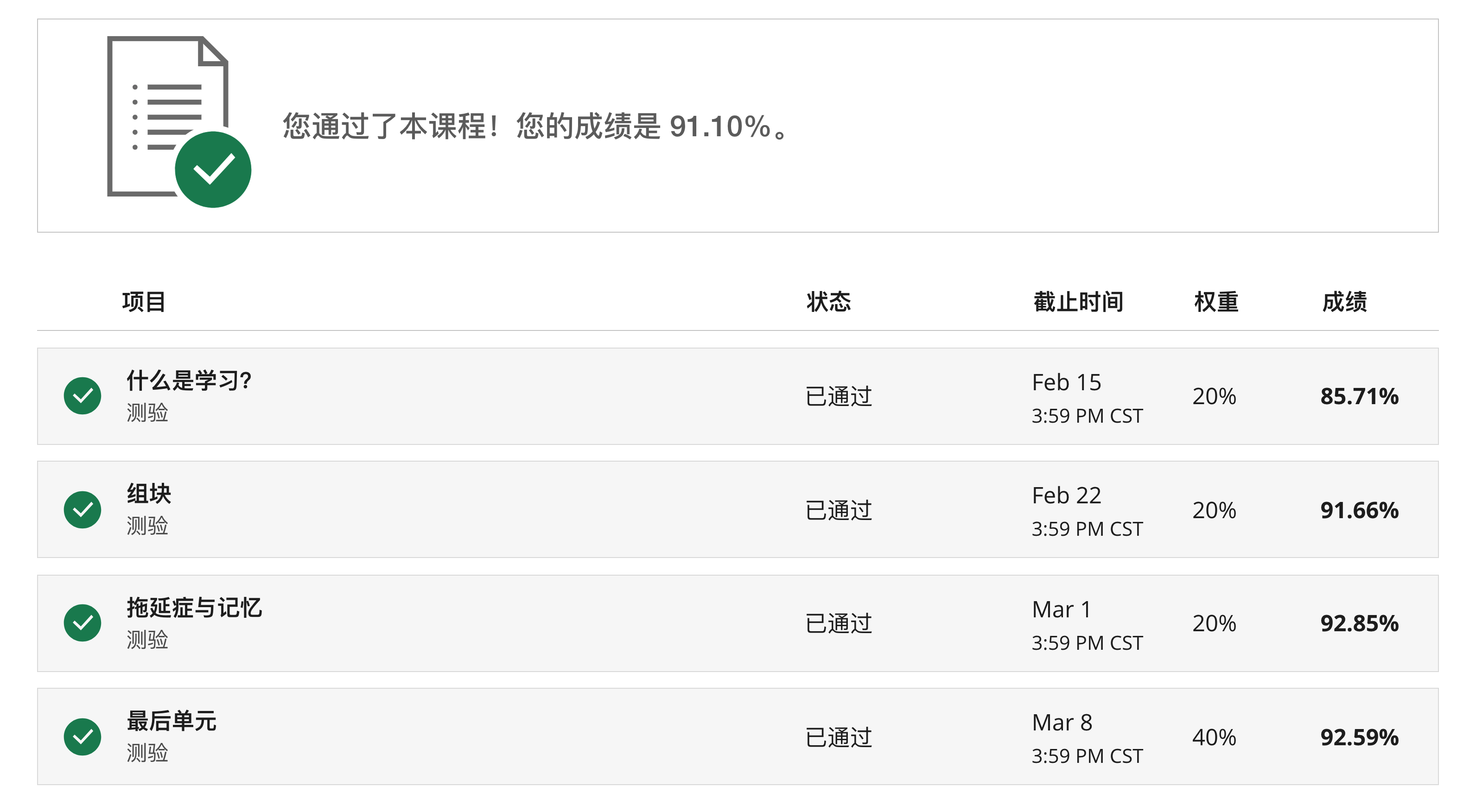This screenshot has height=812, width=1476.
Task: Click the large green checkmark badge
Action: point(213,170)
